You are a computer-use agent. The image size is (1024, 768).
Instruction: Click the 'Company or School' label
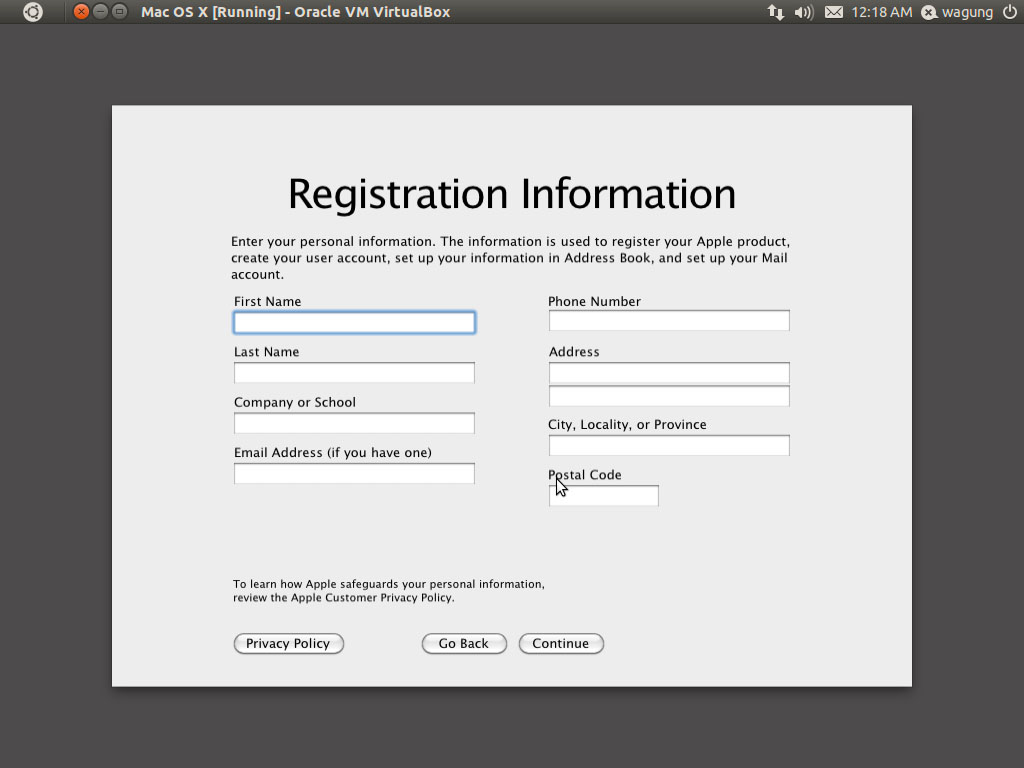[x=295, y=402]
